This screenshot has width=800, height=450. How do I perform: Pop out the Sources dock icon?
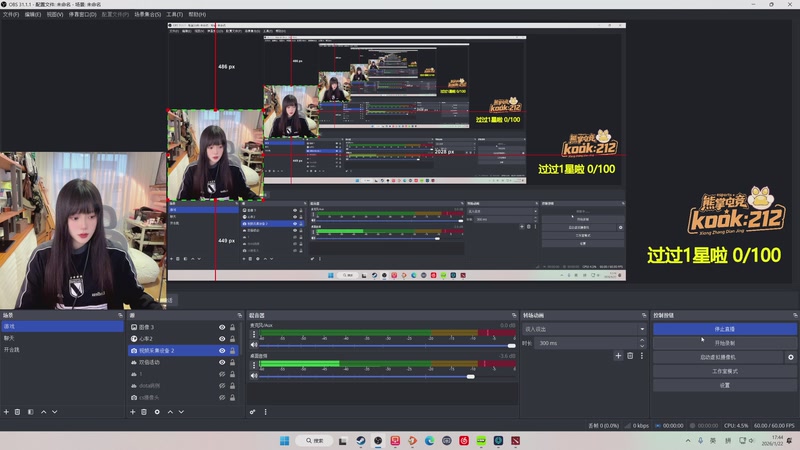pyautogui.click(x=240, y=315)
